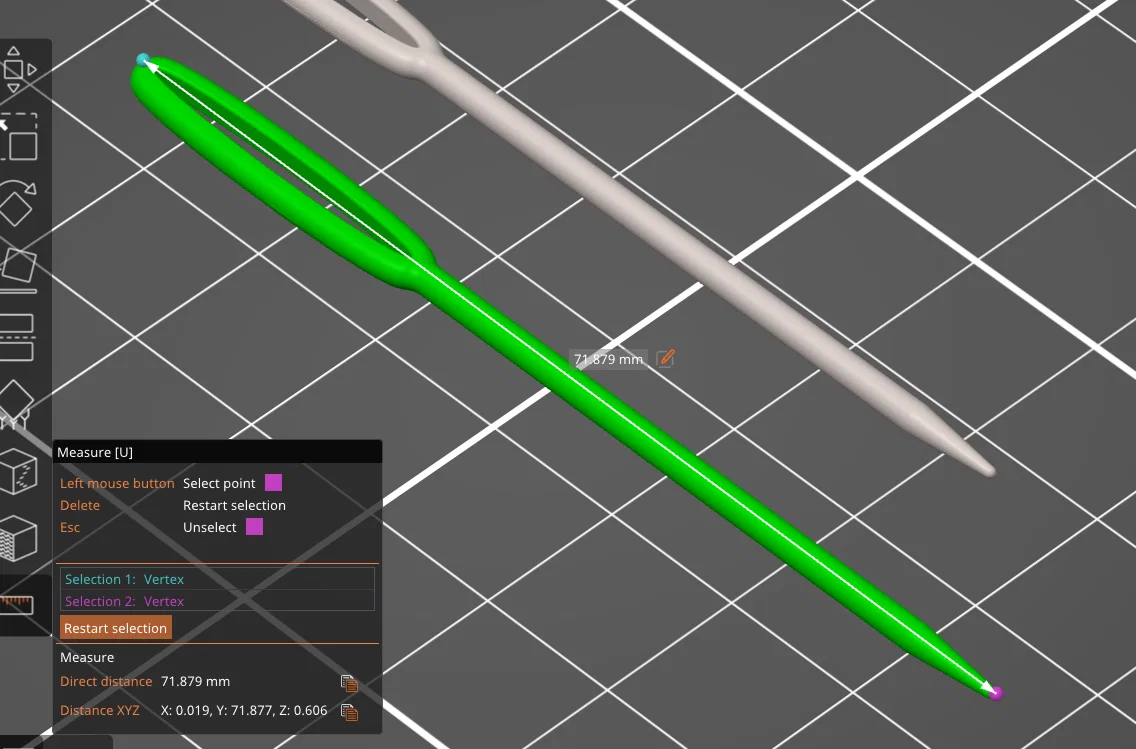The image size is (1136, 749).
Task: Select the Place on face tool
Action: 17,270
